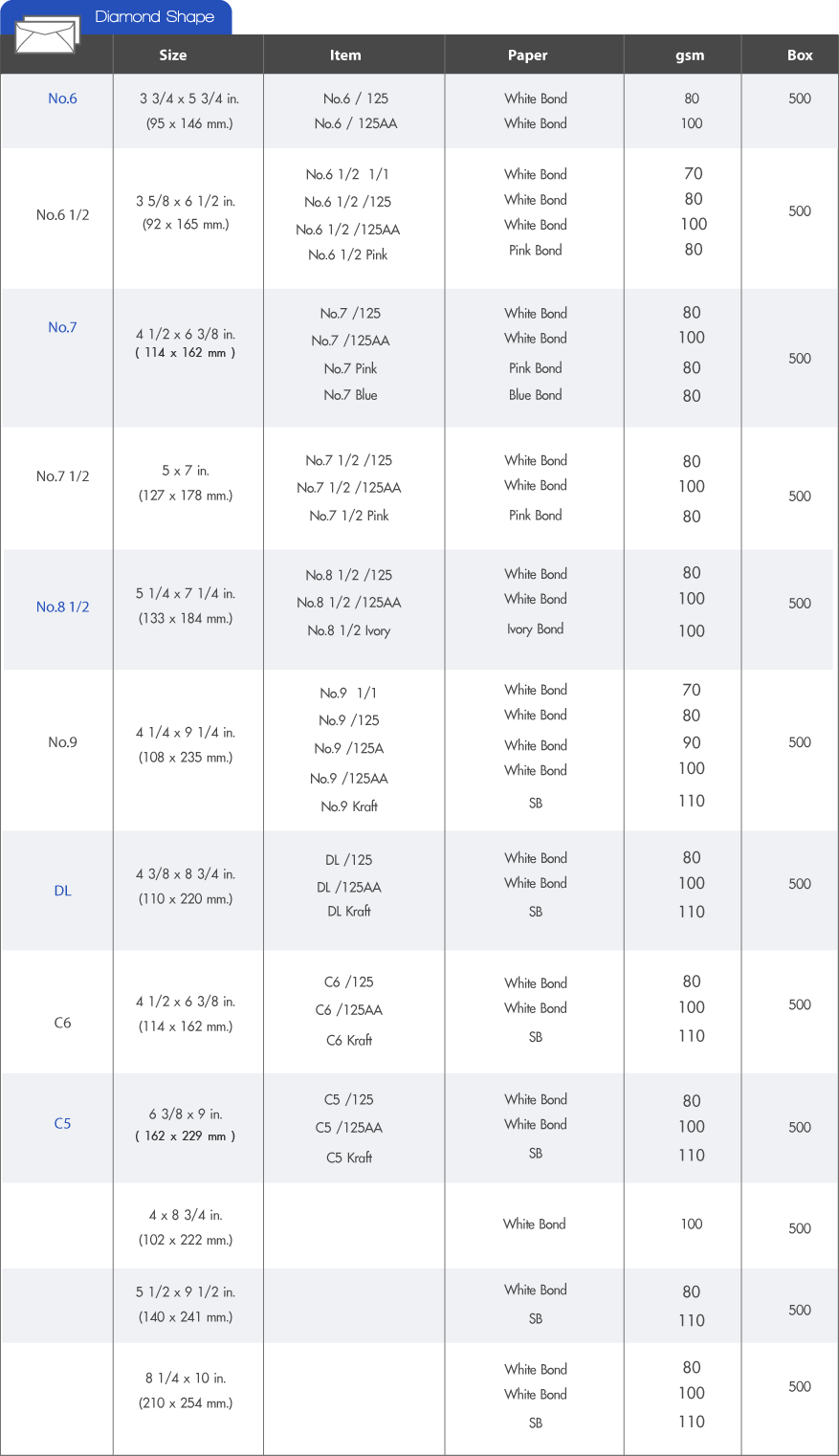Select the Diamond Shape tab
This screenshot has width=839, height=1456.
tap(154, 16)
